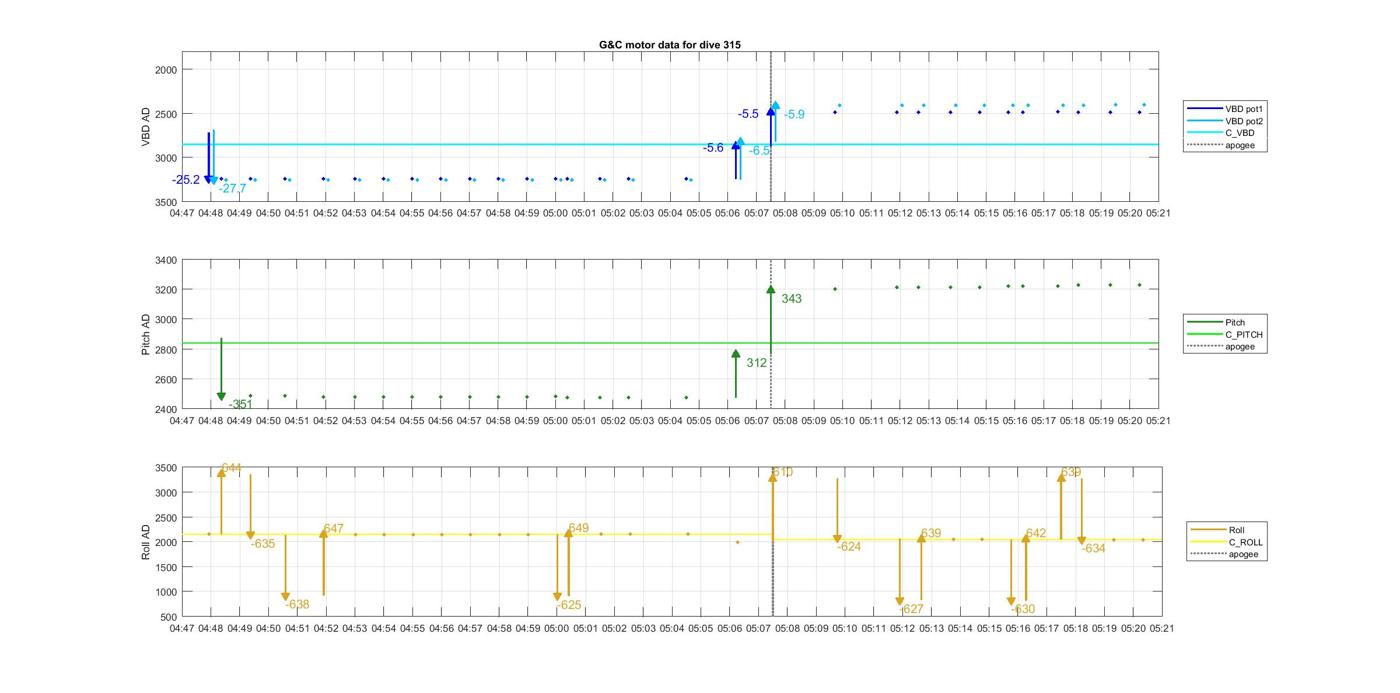Click the '-630' roll annotation
Image resolution: width=1400 pixels, height=693 pixels.
[1022, 609]
